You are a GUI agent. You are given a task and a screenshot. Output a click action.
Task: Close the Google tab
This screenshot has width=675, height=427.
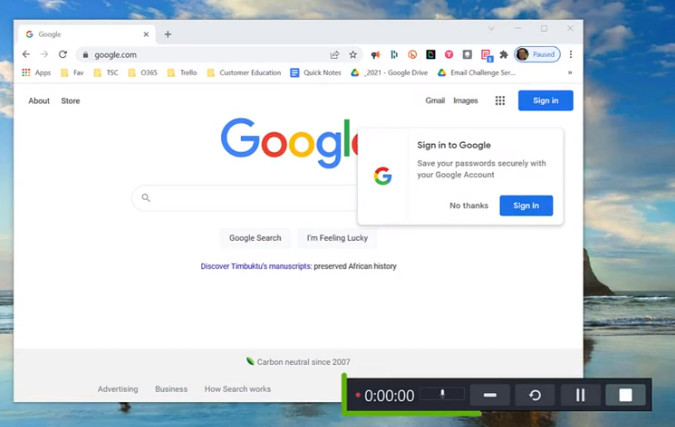click(146, 34)
